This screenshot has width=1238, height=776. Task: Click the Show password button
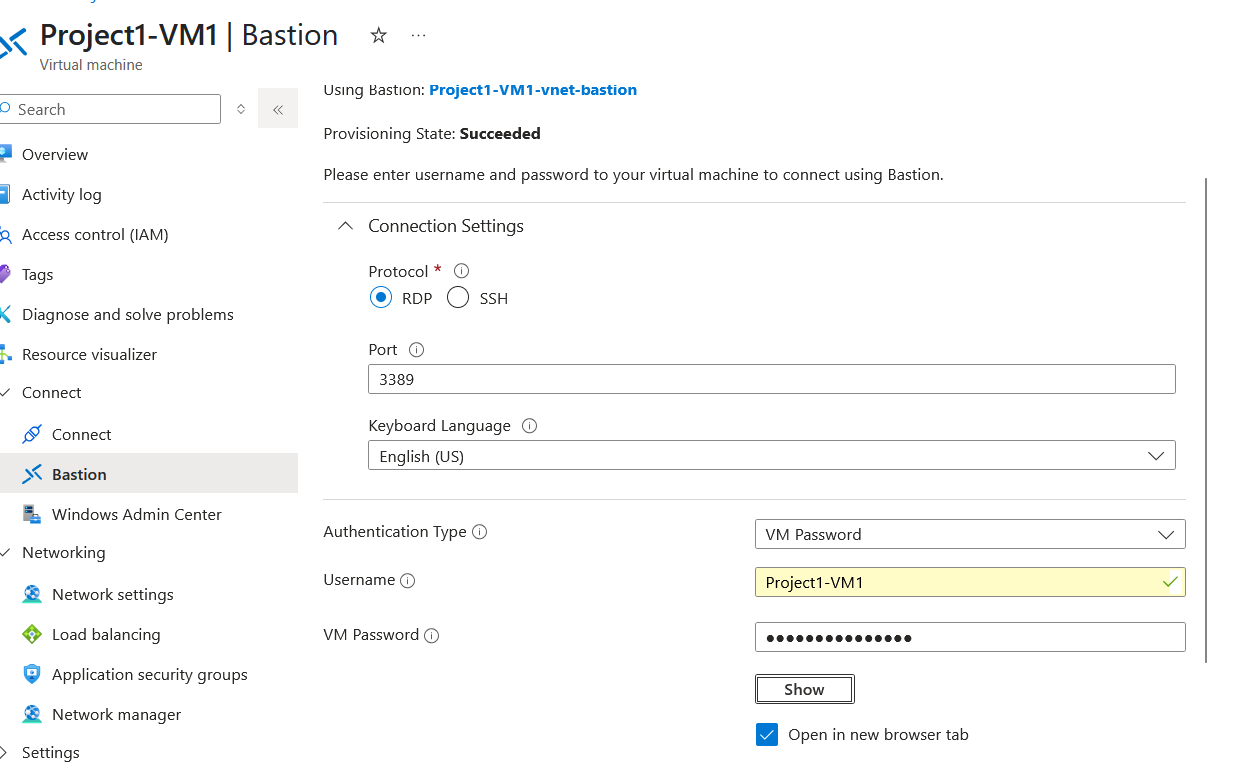(x=805, y=689)
